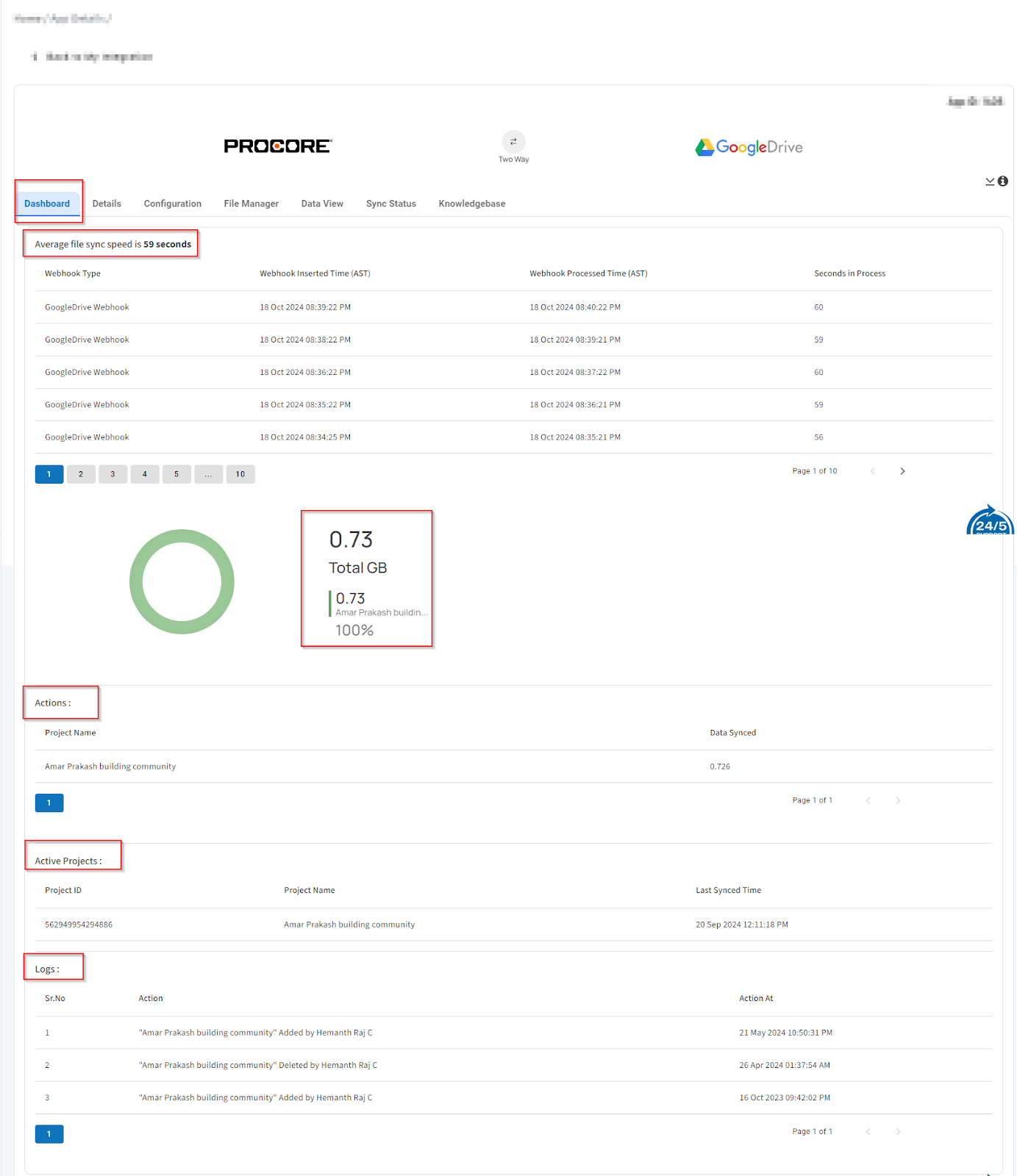Click processed time 18 Oct 2024 08:40:22 PM
Screen dimensions: 1017x1176
tap(575, 307)
